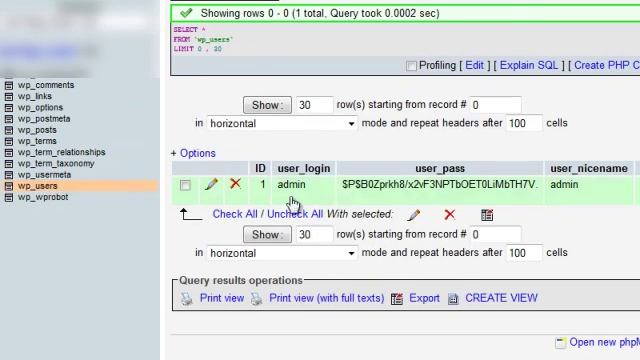This screenshot has width=640, height=360.
Task: Click the table icon beside wp_postmeta
Action: (x=9, y=119)
